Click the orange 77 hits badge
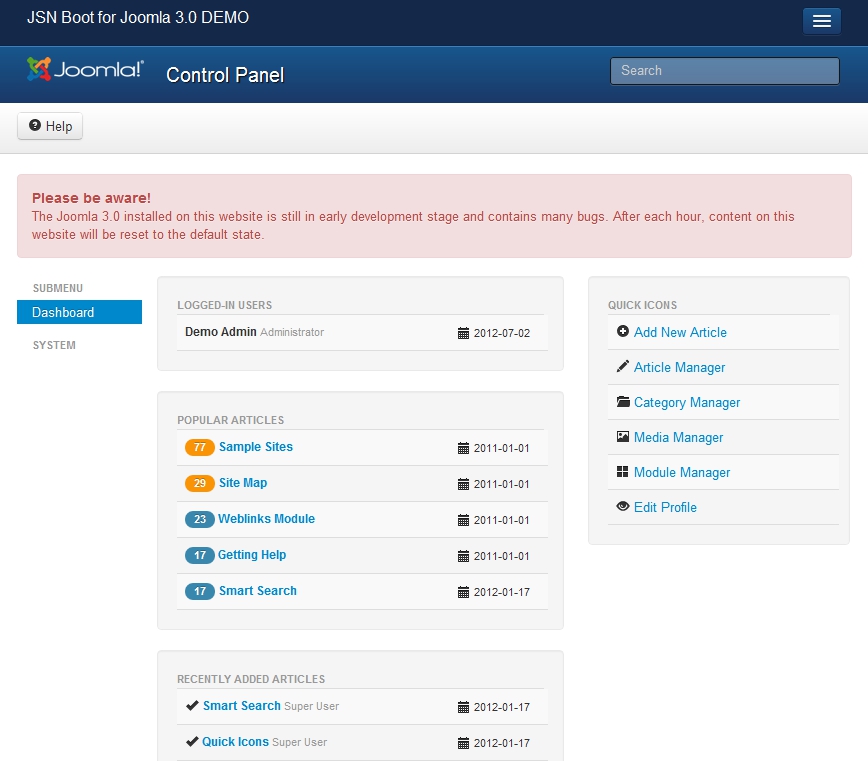 coord(200,447)
